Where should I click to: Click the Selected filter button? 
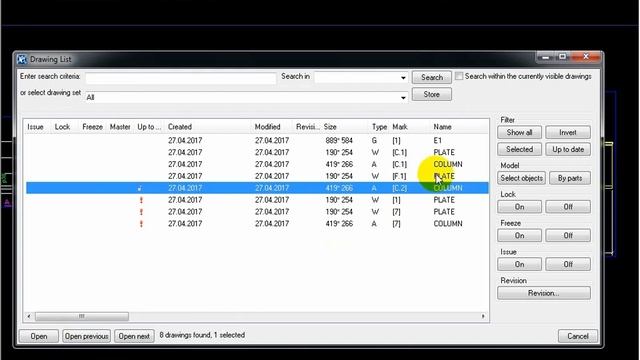tap(519, 149)
